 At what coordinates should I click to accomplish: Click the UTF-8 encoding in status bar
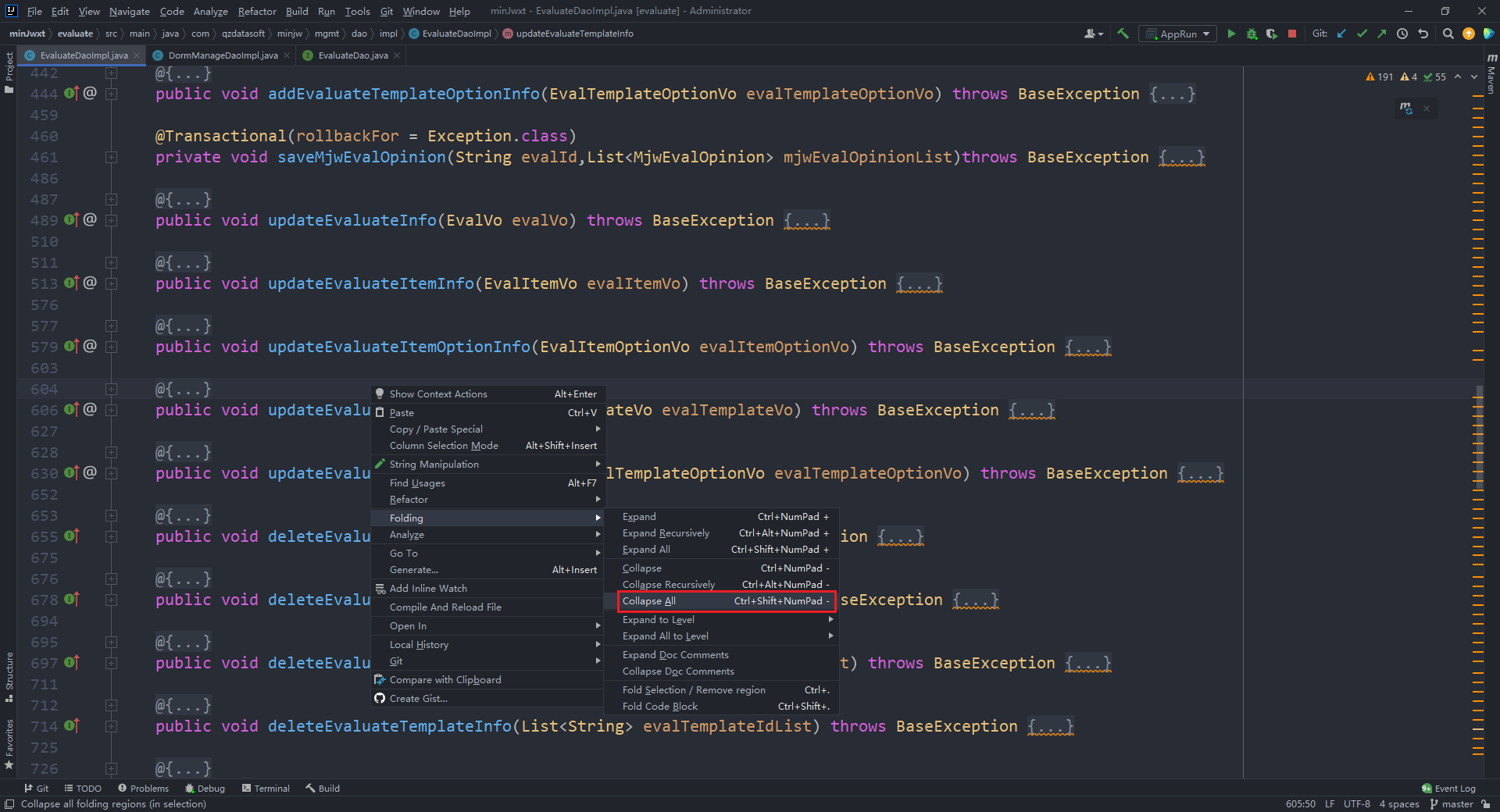click(x=1357, y=803)
